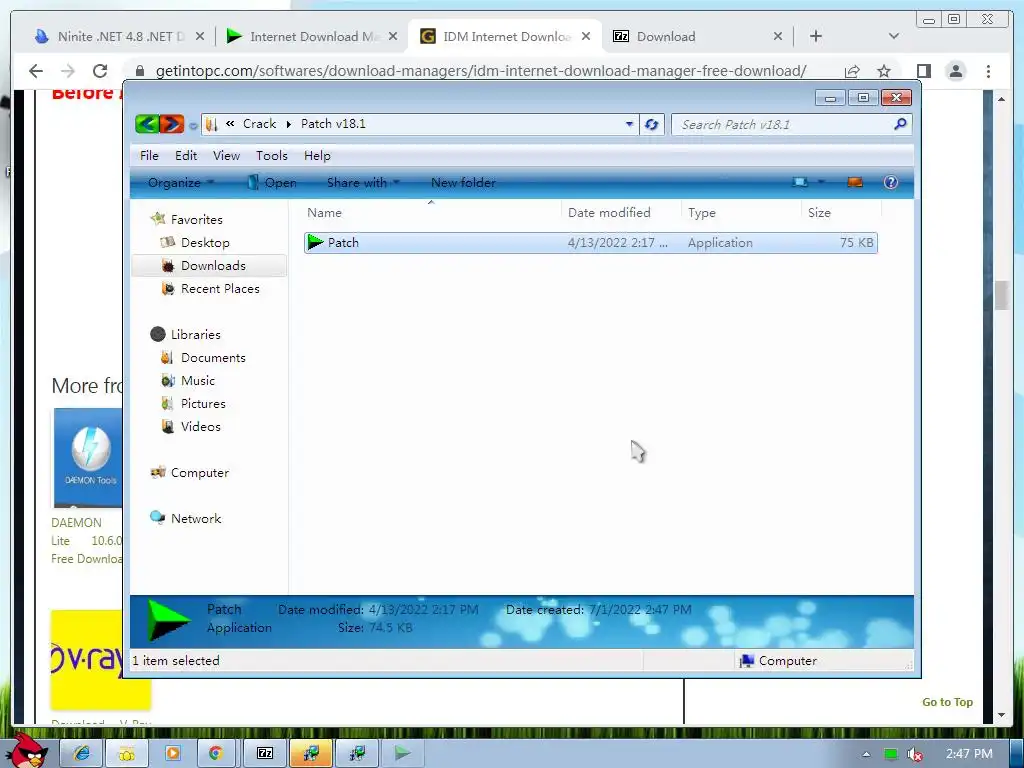Image resolution: width=1024 pixels, height=768 pixels.
Task: Open the Edit menu
Action: pos(186,155)
